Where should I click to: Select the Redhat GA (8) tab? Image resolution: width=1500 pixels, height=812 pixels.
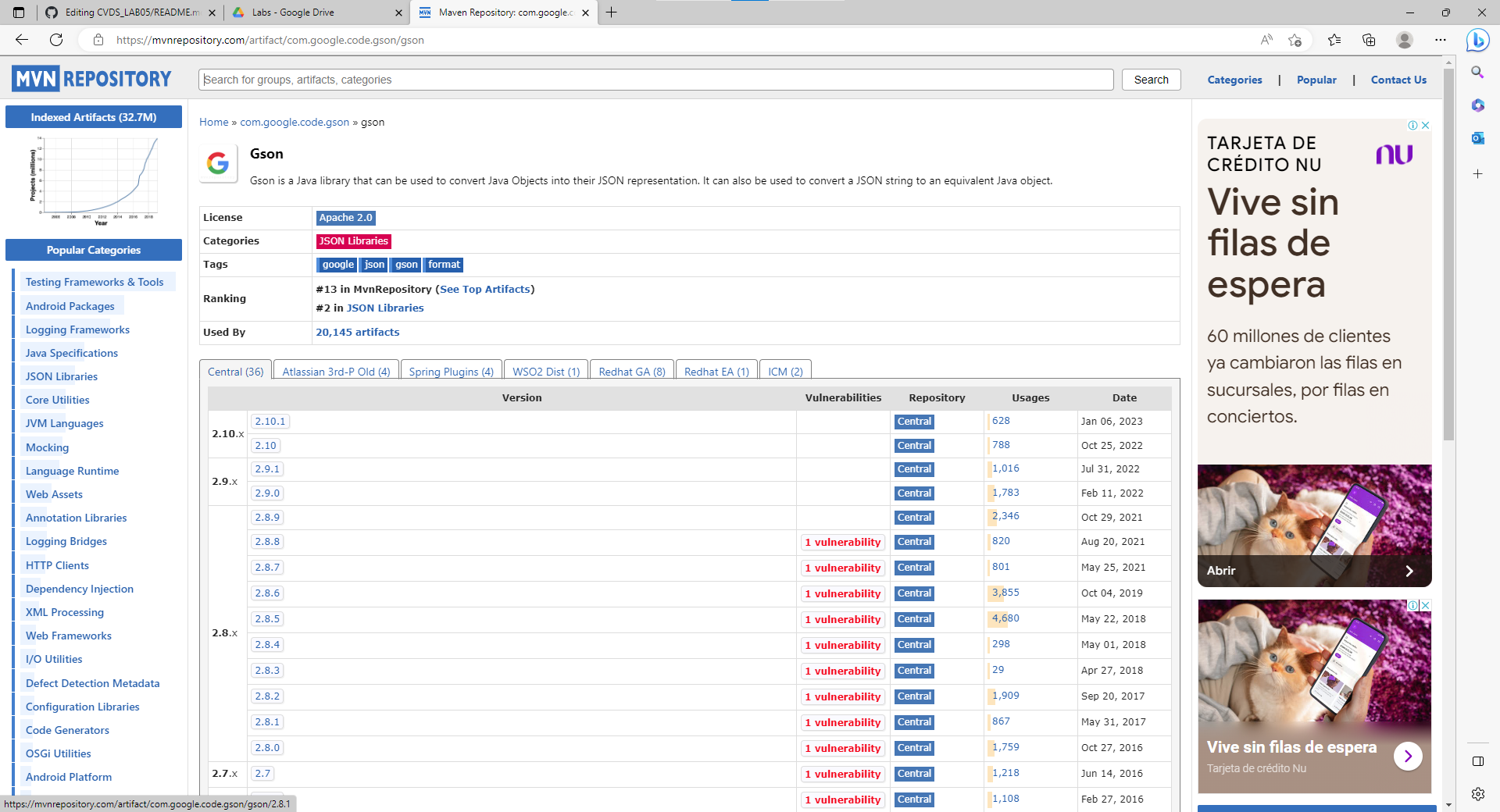pos(632,372)
